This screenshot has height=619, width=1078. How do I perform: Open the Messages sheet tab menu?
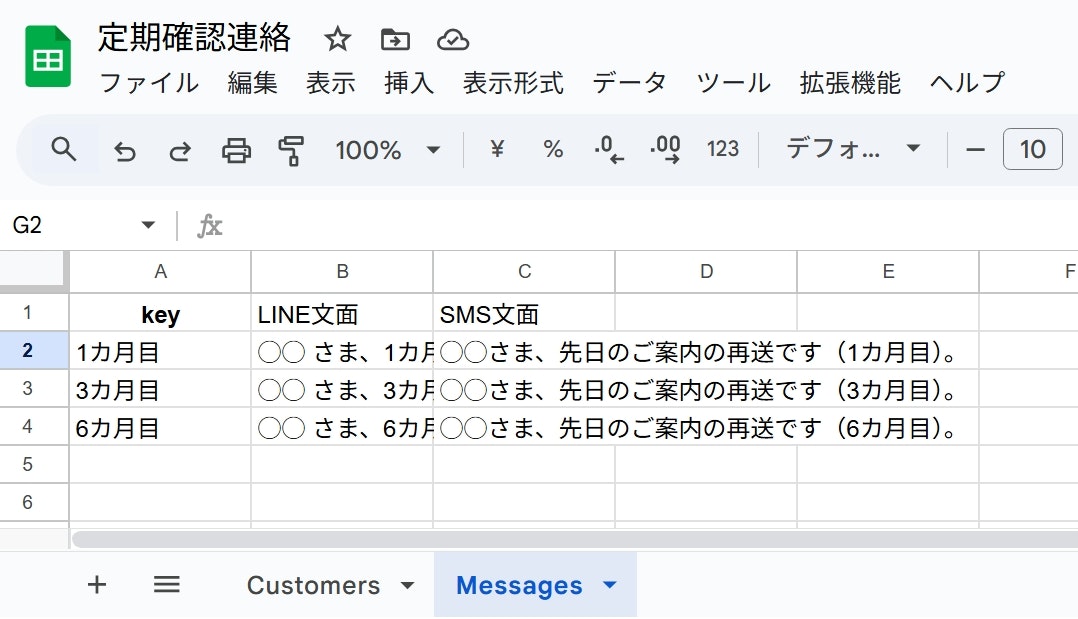pyautogui.click(x=611, y=585)
